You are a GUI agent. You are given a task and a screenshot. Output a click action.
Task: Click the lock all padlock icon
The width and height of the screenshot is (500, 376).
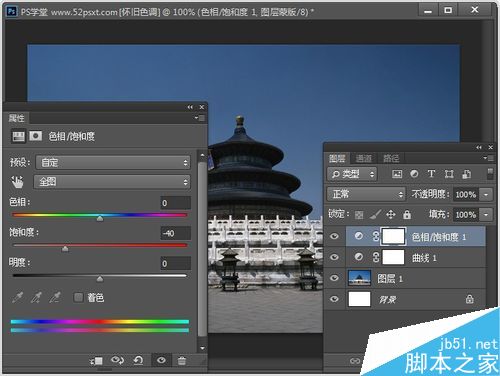(x=407, y=214)
